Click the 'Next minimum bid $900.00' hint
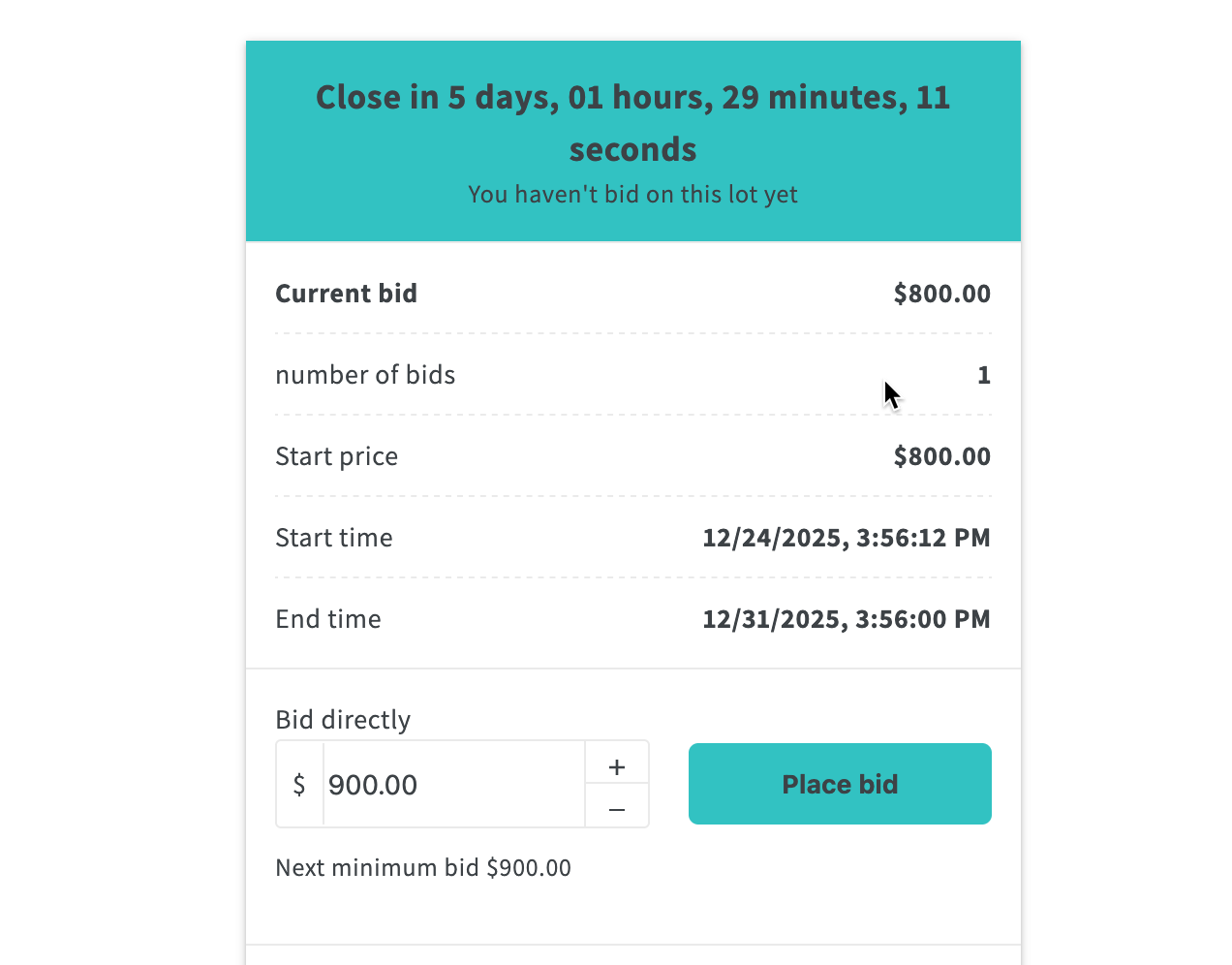This screenshot has height=965, width=1232. pos(423,867)
